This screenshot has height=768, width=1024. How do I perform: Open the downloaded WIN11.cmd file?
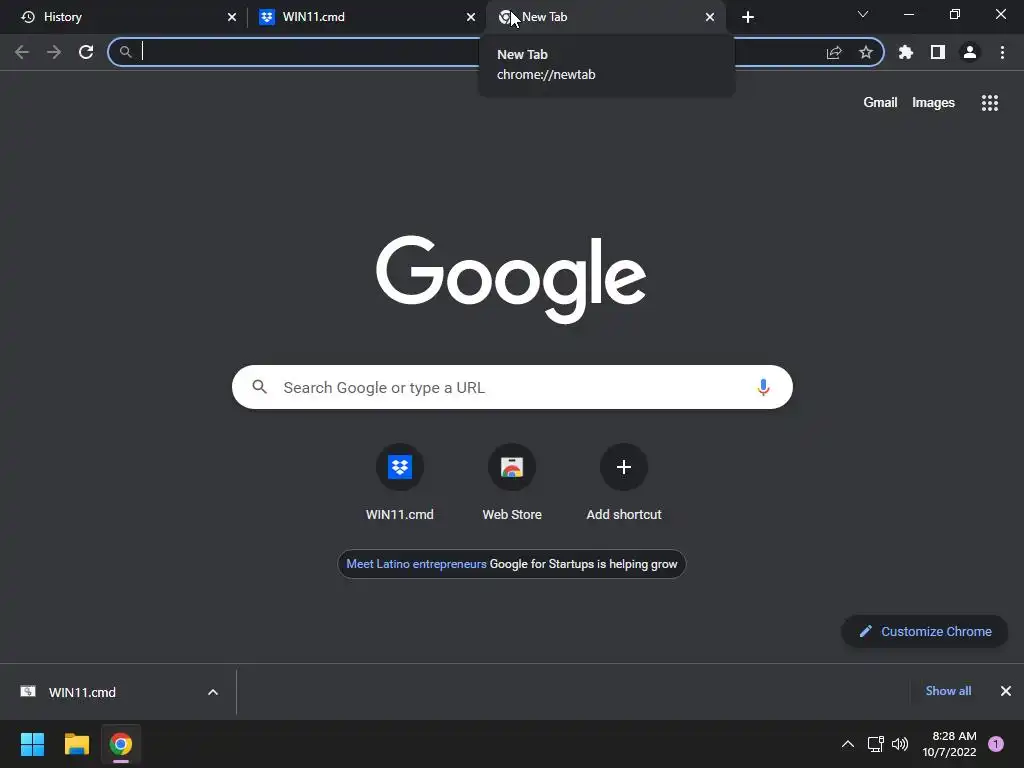[82, 692]
